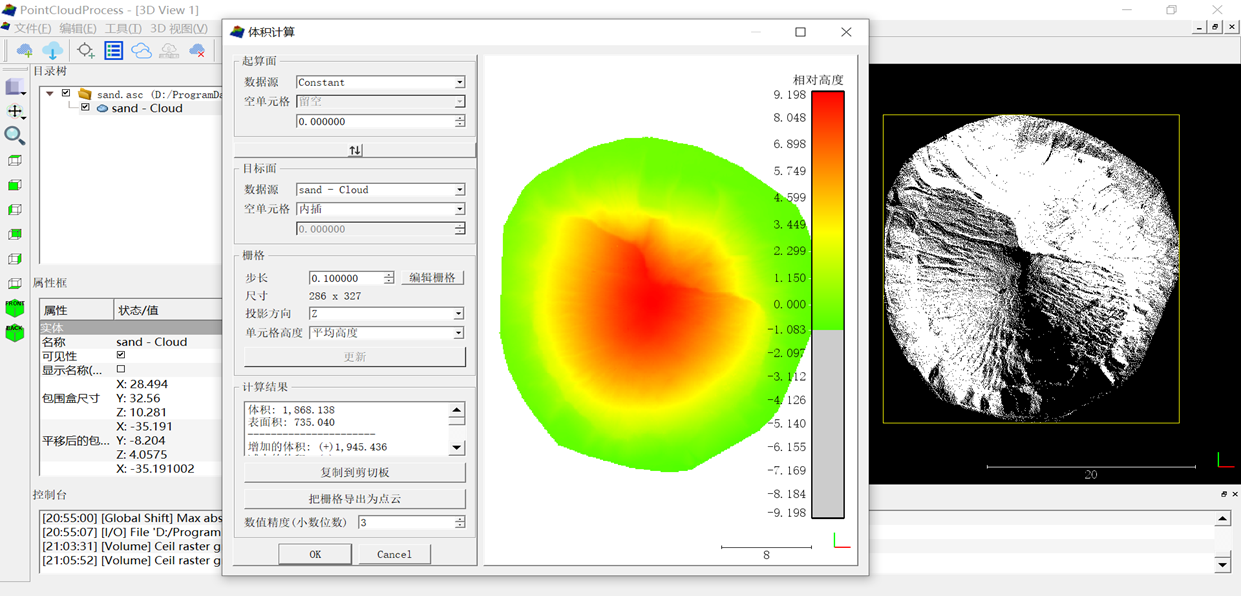The height and width of the screenshot is (596, 1241).
Task: Click the BACK view cube icon
Action: pyautogui.click(x=15, y=332)
